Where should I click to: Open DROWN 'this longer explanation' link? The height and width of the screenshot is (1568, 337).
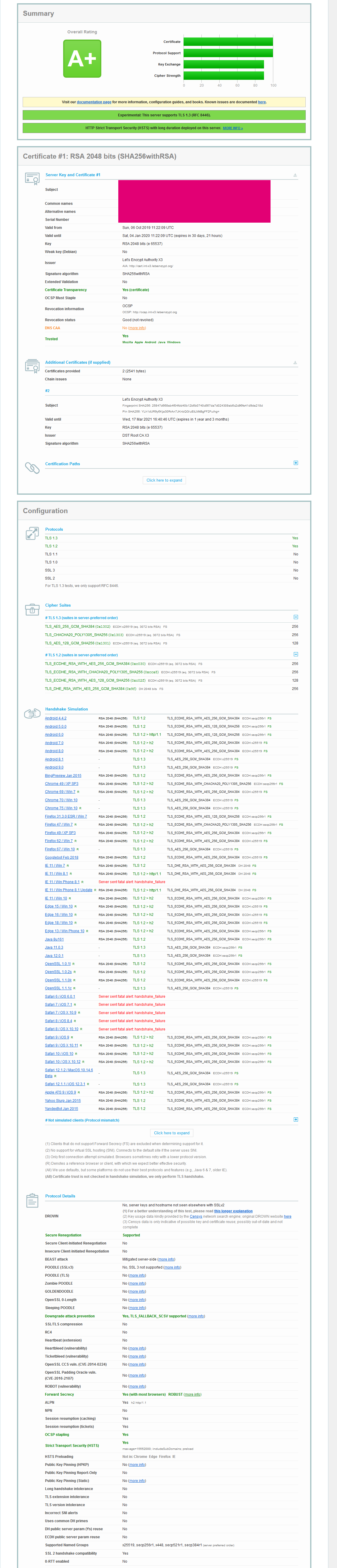233,1211
